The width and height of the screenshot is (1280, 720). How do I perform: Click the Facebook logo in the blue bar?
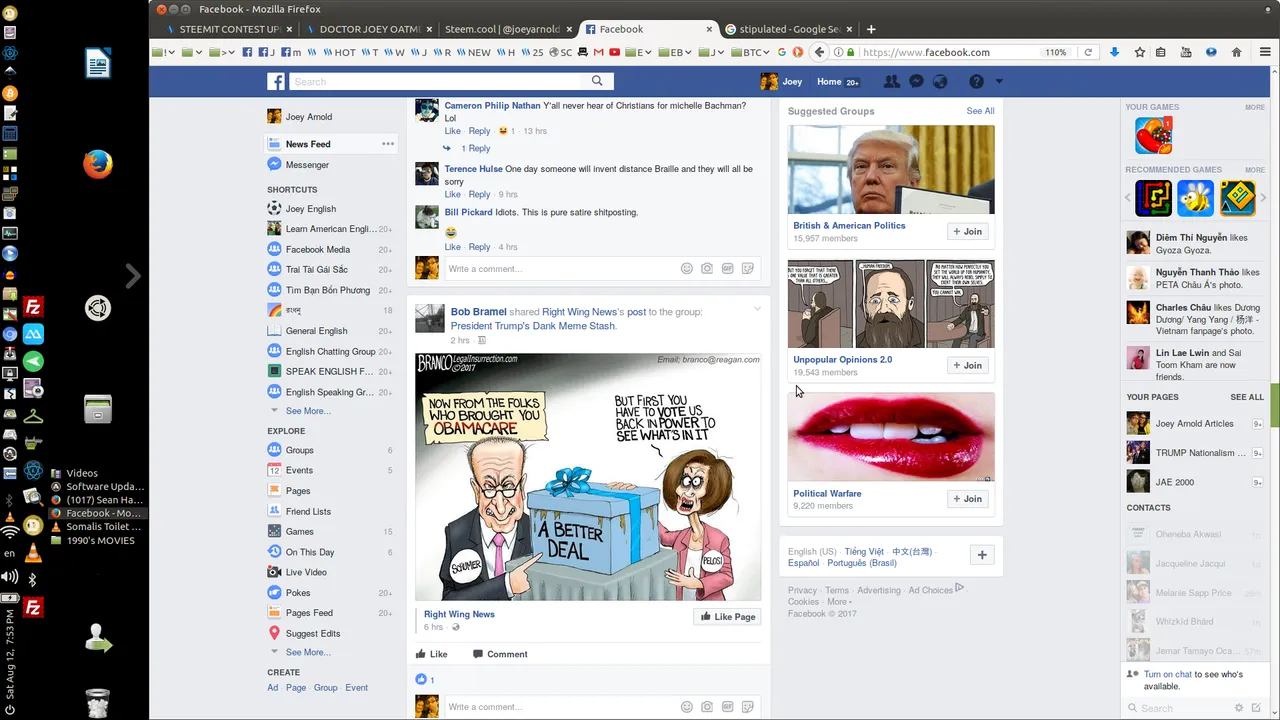pyautogui.click(x=276, y=81)
